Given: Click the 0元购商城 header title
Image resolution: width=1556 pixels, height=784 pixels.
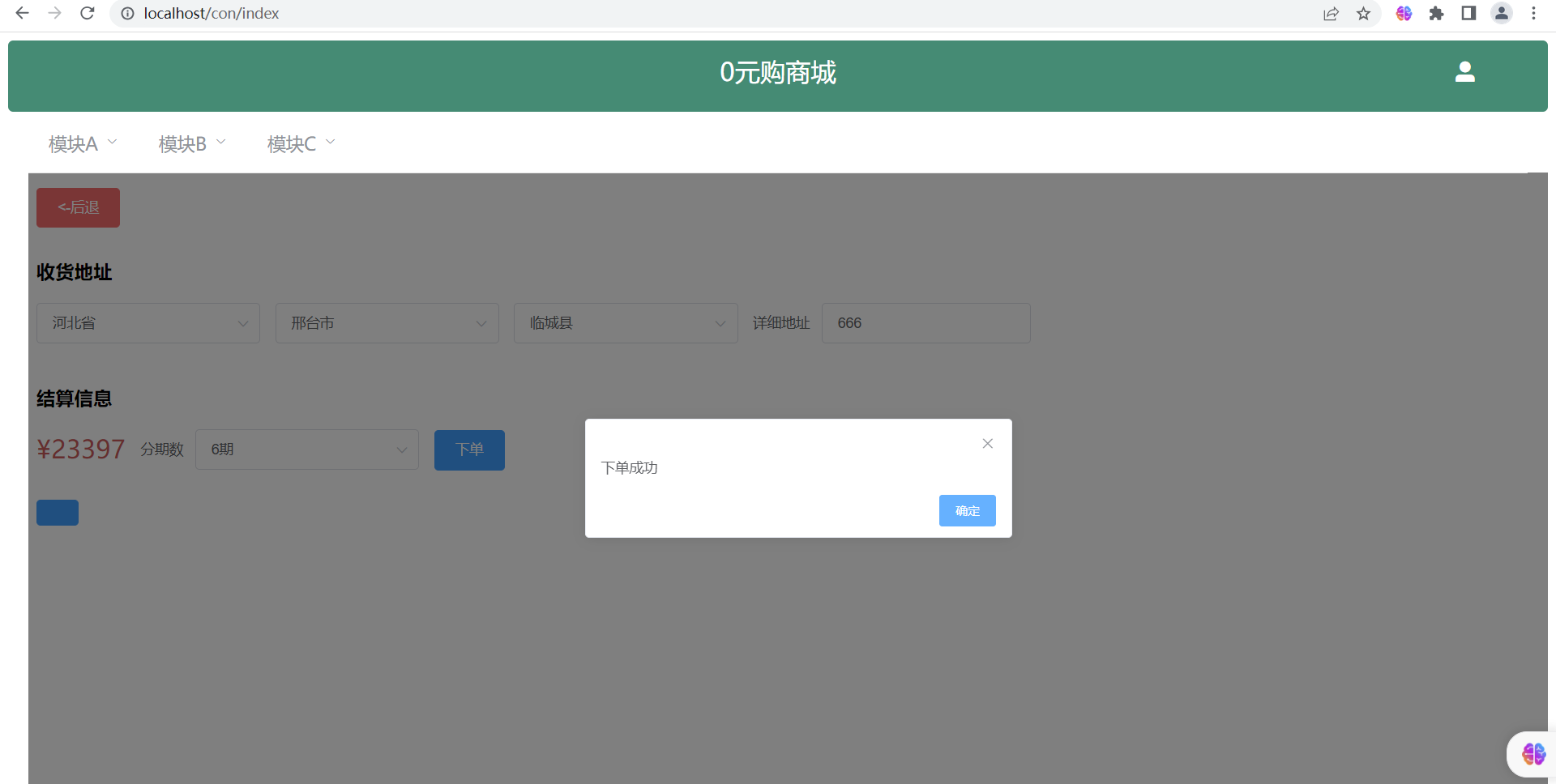Looking at the screenshot, I should (778, 72).
